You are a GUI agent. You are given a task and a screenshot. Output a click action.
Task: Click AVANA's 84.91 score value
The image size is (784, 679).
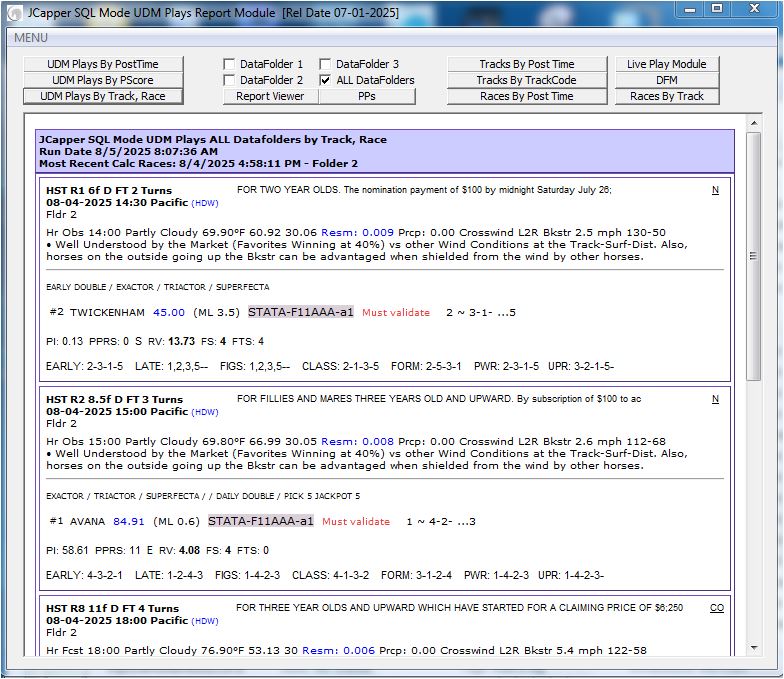(129, 522)
